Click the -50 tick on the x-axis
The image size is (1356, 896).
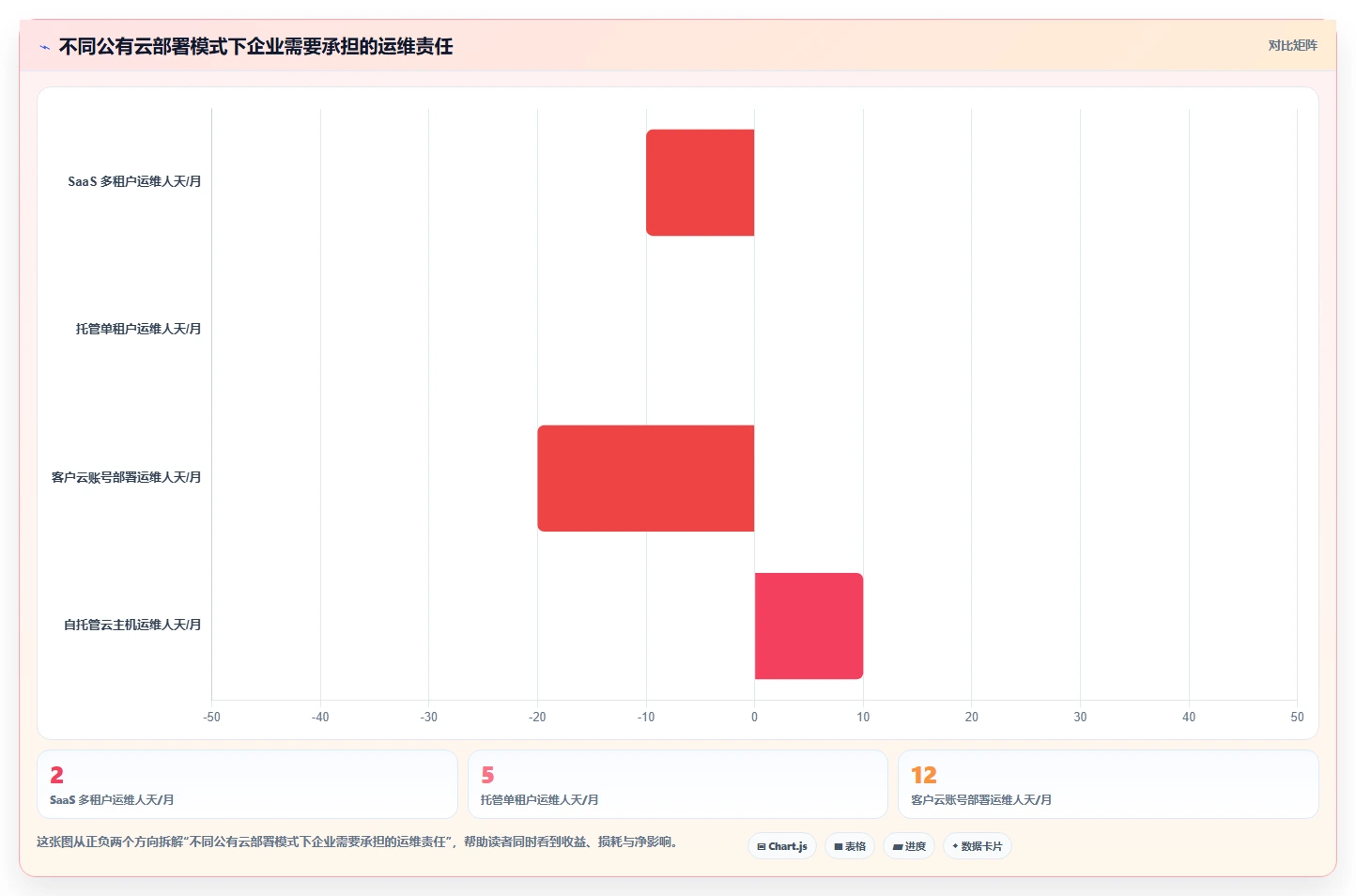click(212, 717)
